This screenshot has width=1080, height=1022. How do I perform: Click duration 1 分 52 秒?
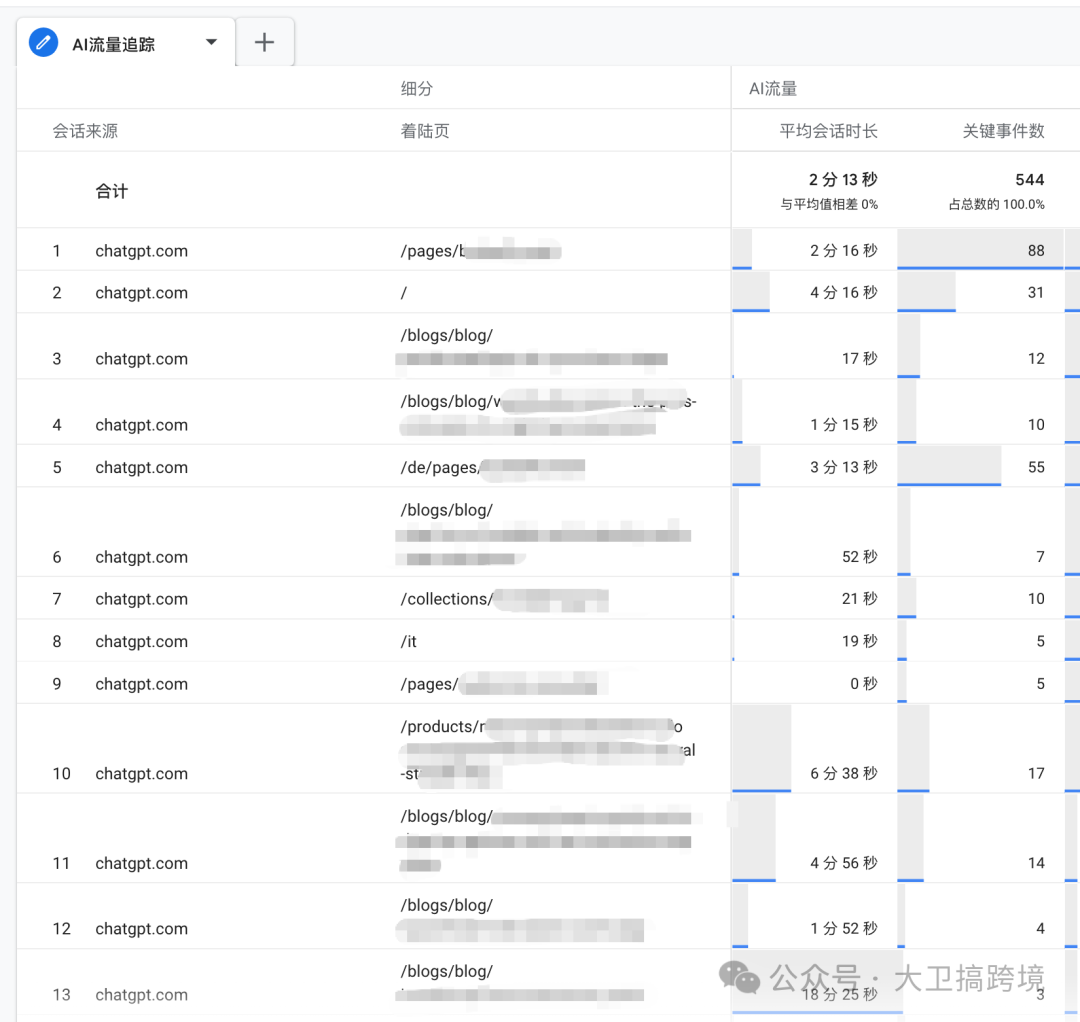pos(844,929)
